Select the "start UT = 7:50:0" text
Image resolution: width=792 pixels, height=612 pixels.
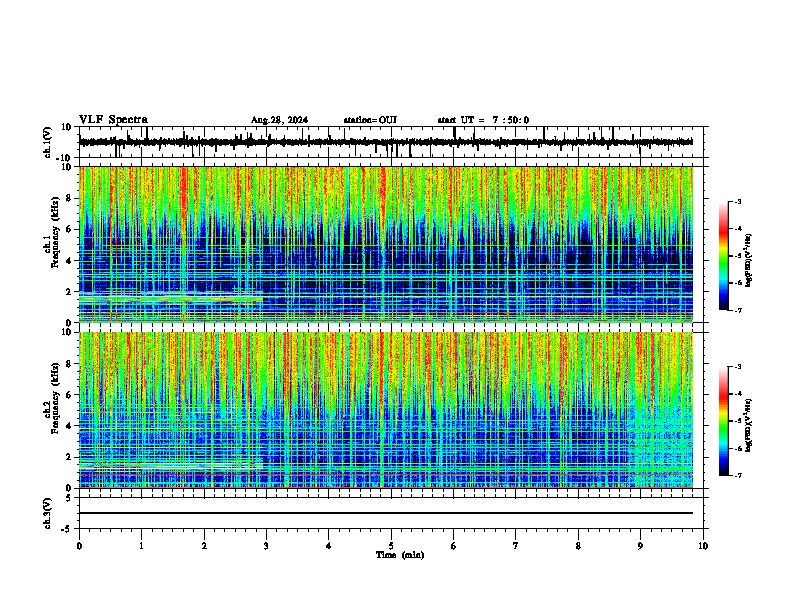click(483, 120)
